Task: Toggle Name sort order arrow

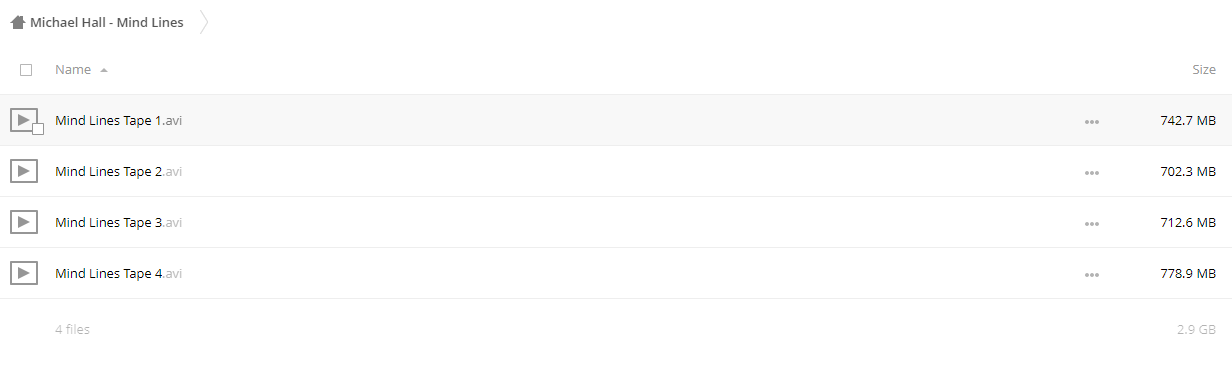Action: click(104, 70)
